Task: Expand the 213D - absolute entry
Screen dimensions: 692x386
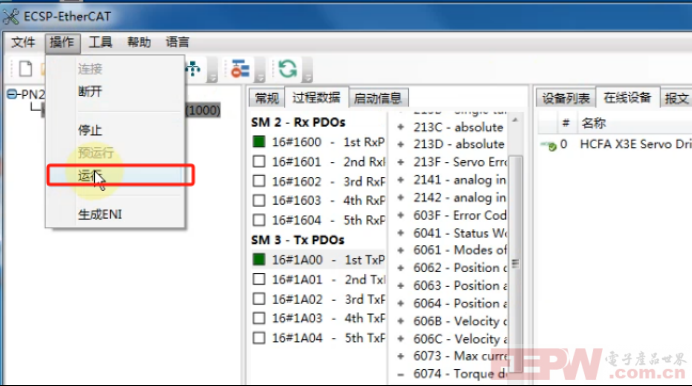Action: tap(401, 144)
